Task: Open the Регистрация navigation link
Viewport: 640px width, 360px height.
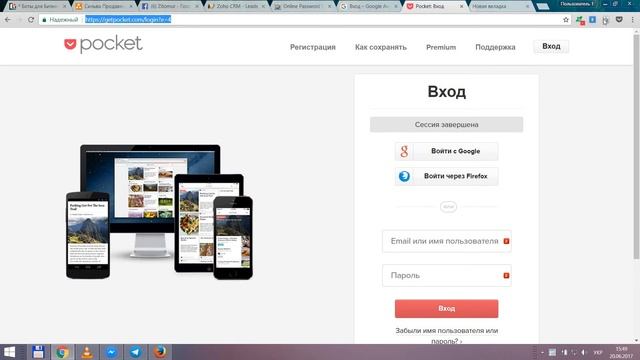Action: (x=313, y=47)
